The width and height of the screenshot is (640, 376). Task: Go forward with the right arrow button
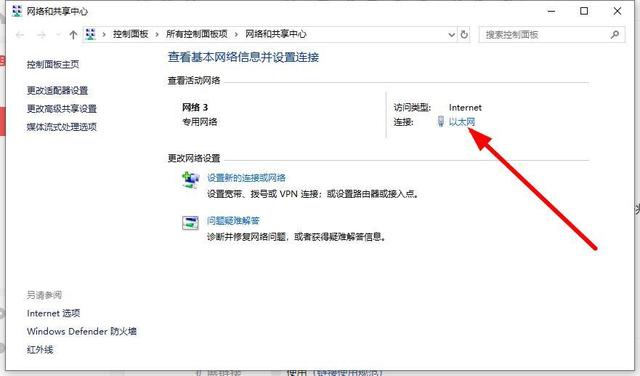[x=41, y=35]
